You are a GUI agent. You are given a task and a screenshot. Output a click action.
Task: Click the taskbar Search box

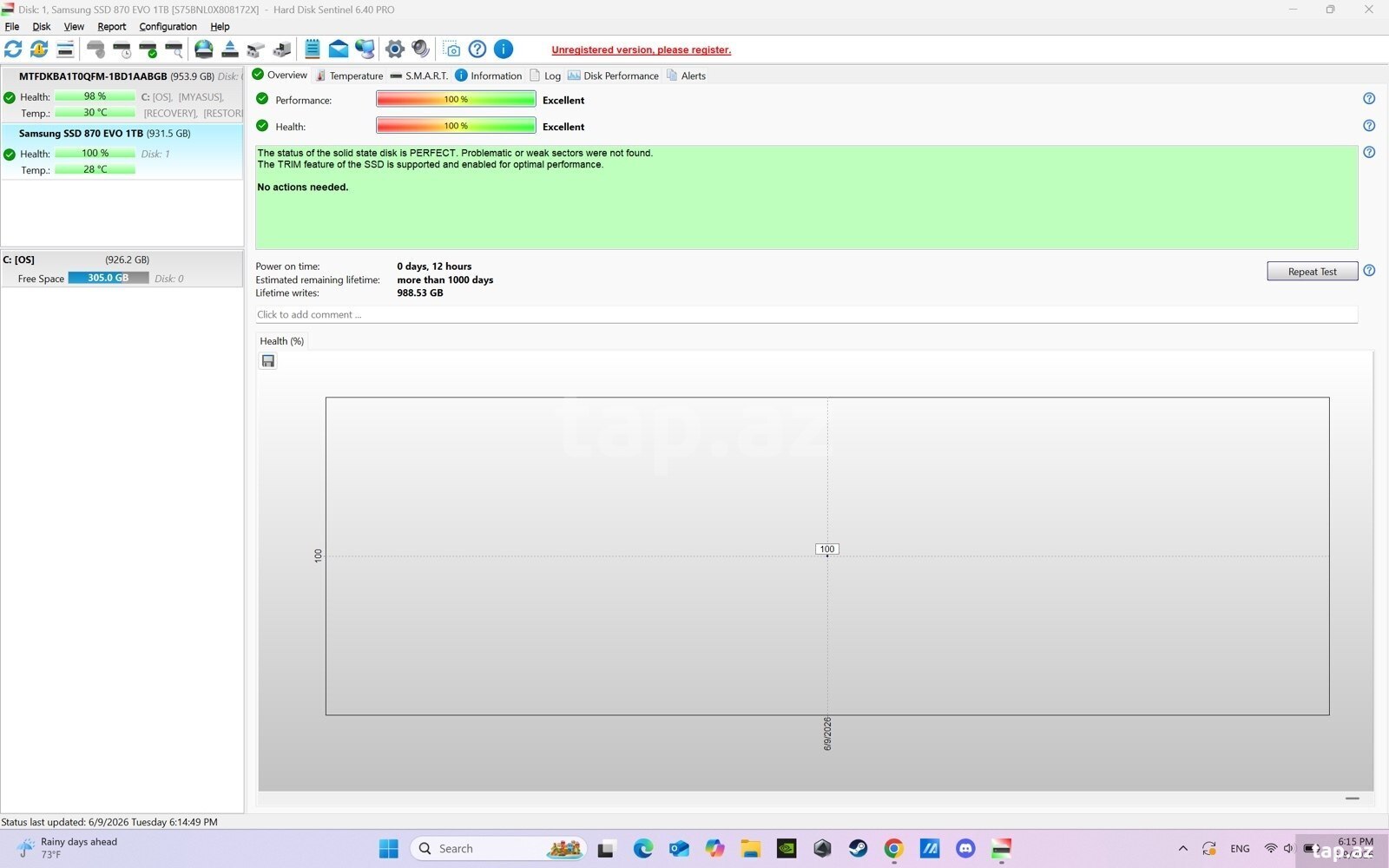point(498,848)
